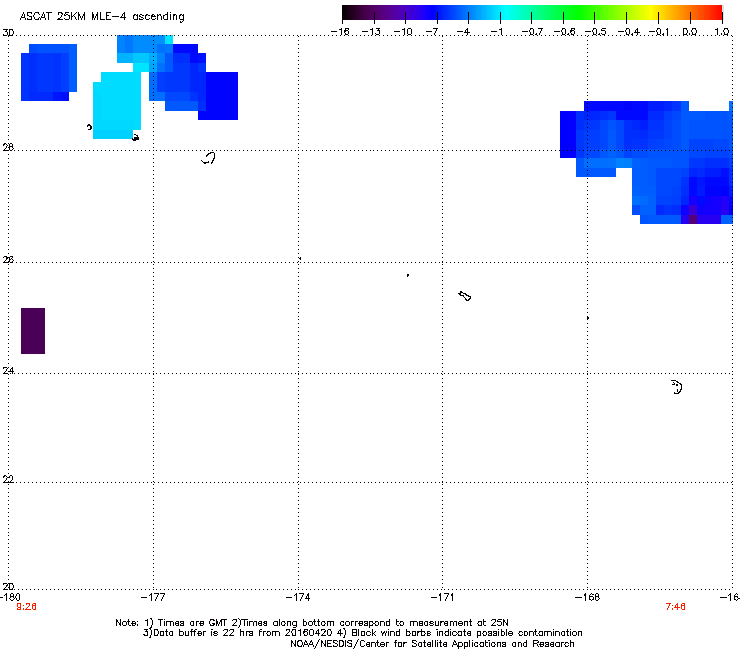
Task: Click latitude label 24 on the left axis
Action: (8, 371)
